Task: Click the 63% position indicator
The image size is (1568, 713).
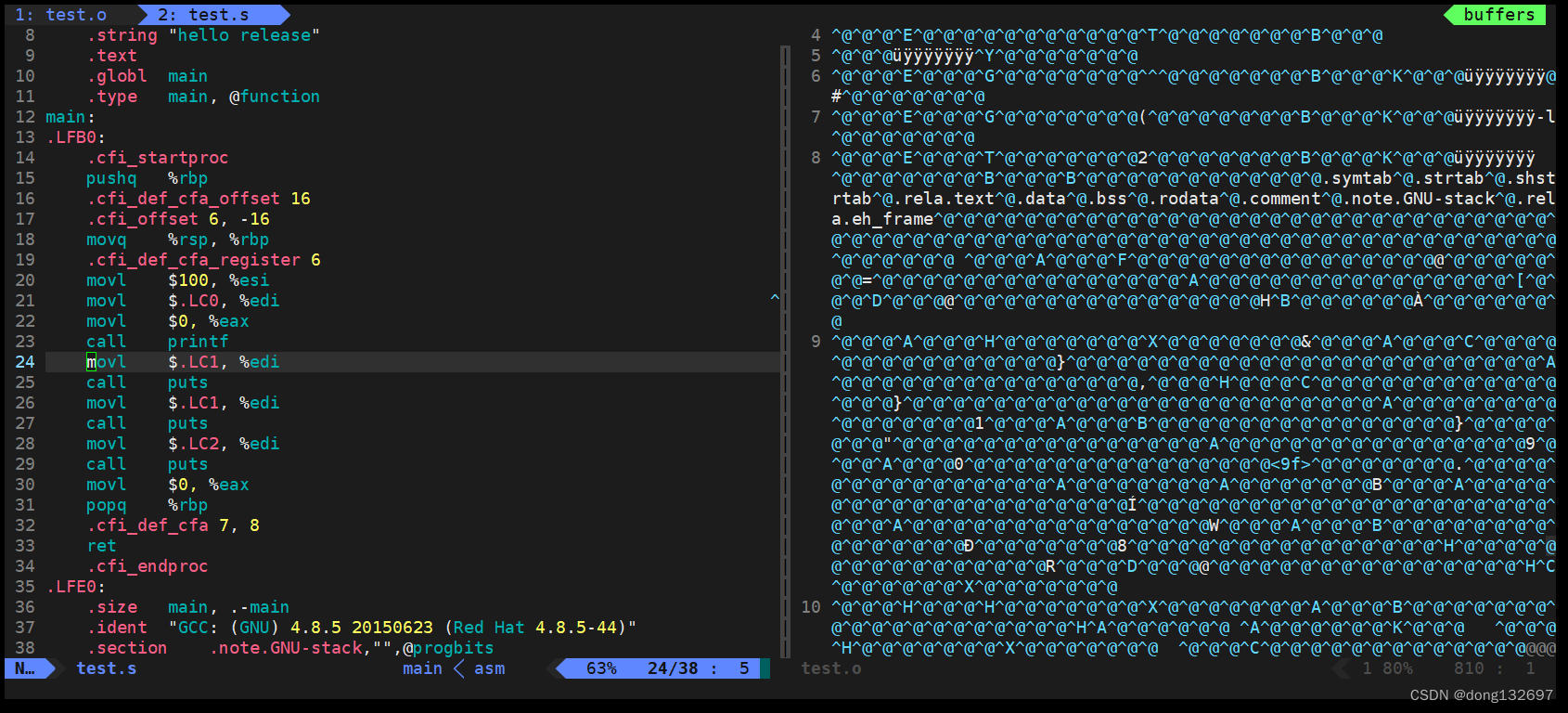Action: [x=601, y=668]
